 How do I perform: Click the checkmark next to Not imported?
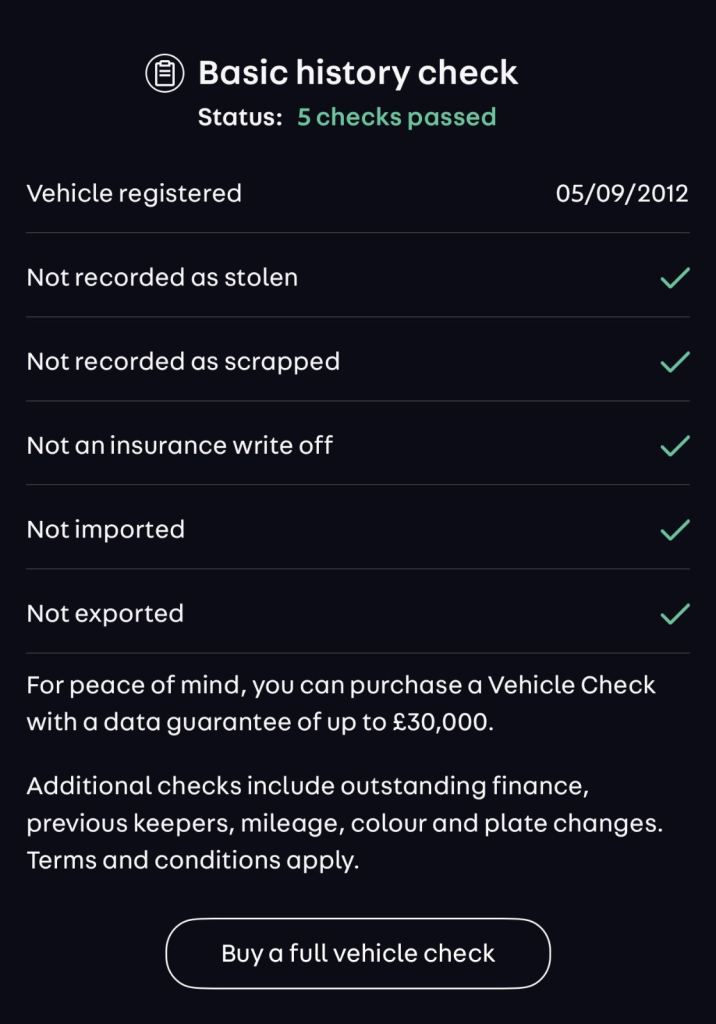click(676, 529)
